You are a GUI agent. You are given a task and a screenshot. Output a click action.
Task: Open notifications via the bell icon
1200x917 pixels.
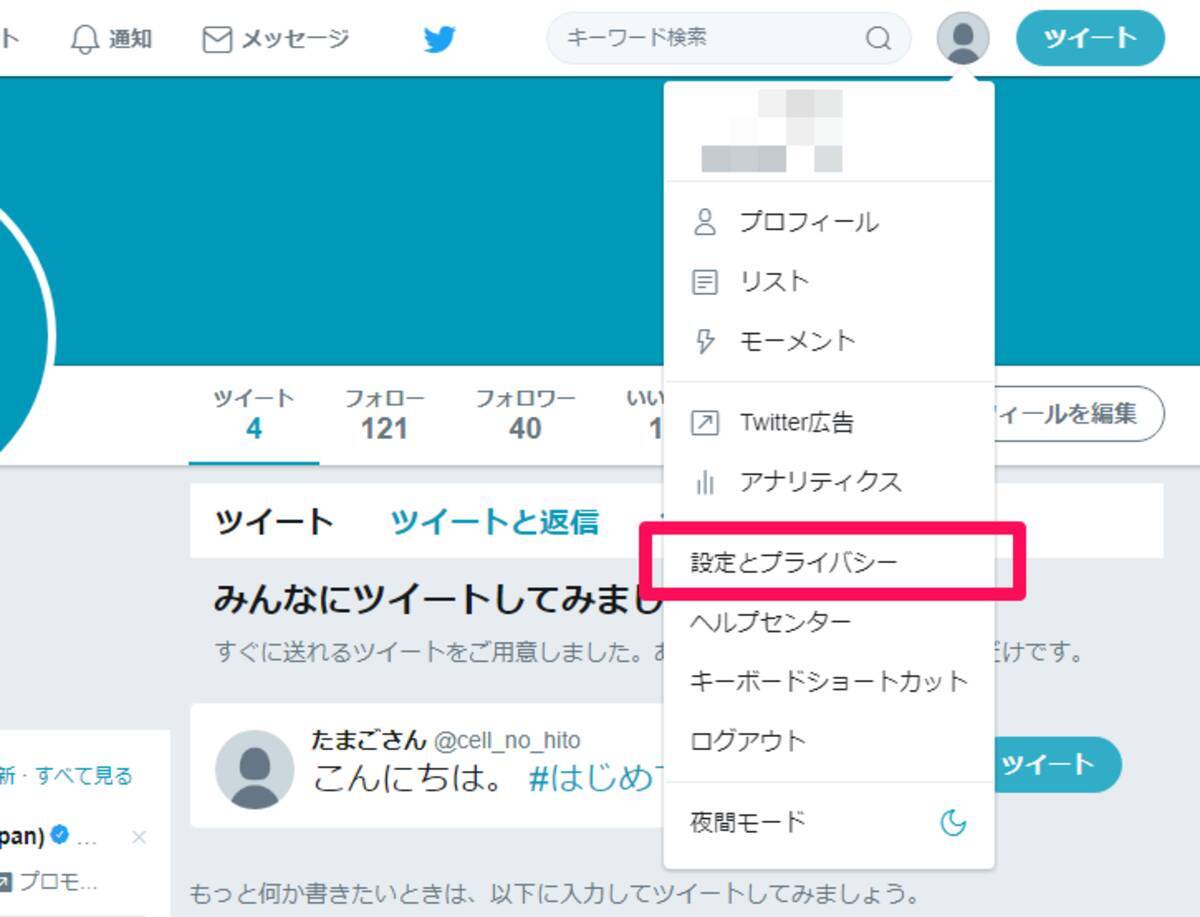click(x=86, y=39)
